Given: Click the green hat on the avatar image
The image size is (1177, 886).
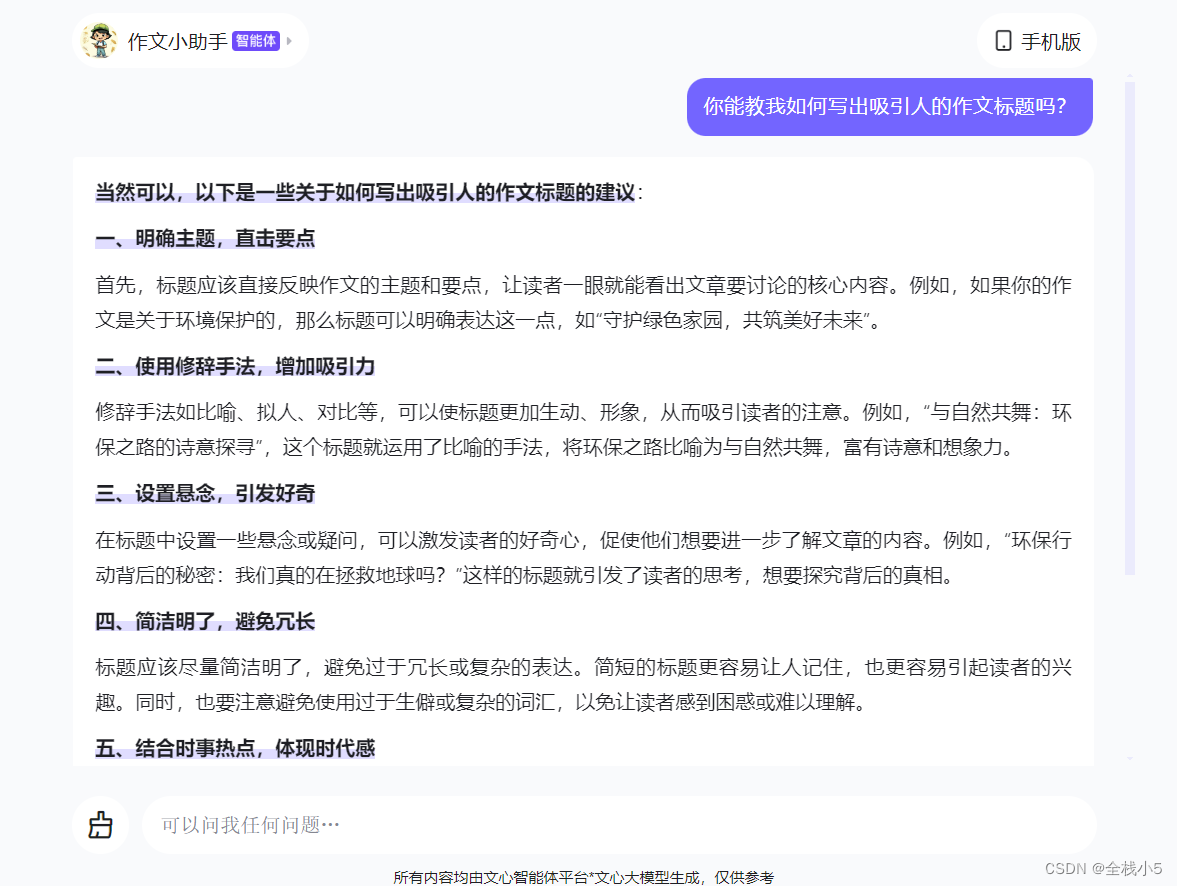Looking at the screenshot, I should tap(99, 29).
